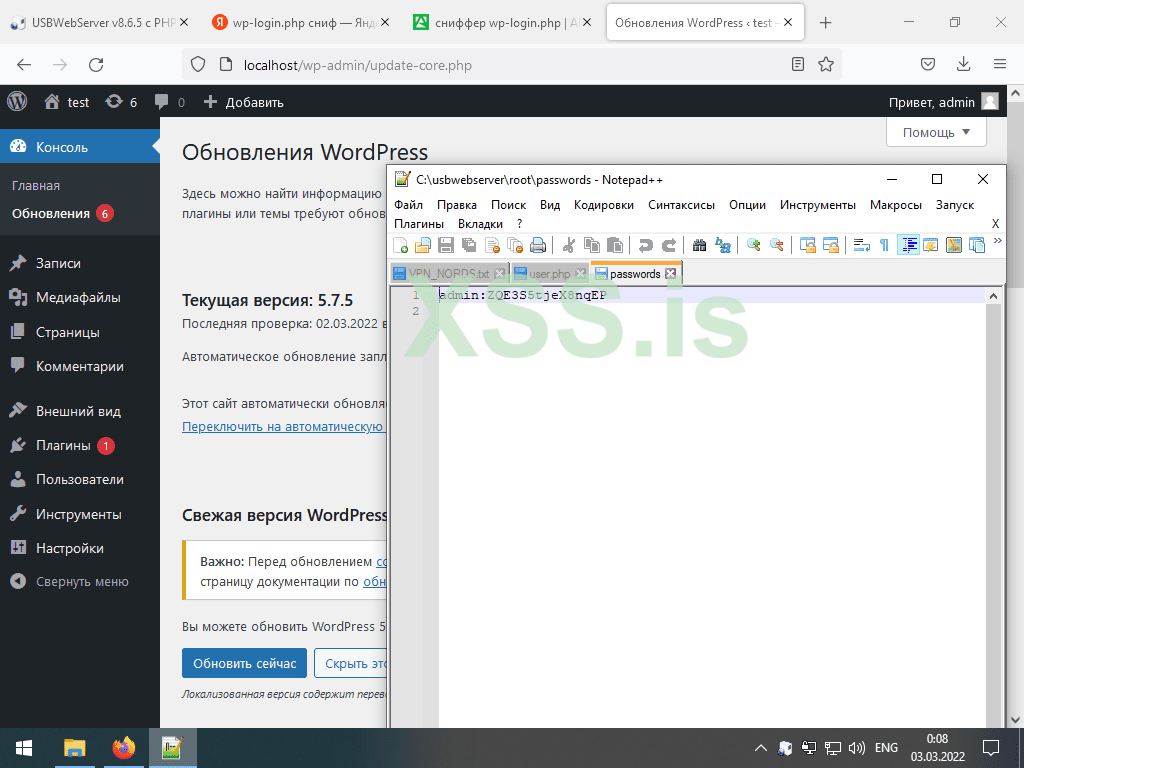Expand hidden Notepad++ toolbar items chevron
Screen dimensions: 1152x768
pyautogui.click(x=998, y=240)
